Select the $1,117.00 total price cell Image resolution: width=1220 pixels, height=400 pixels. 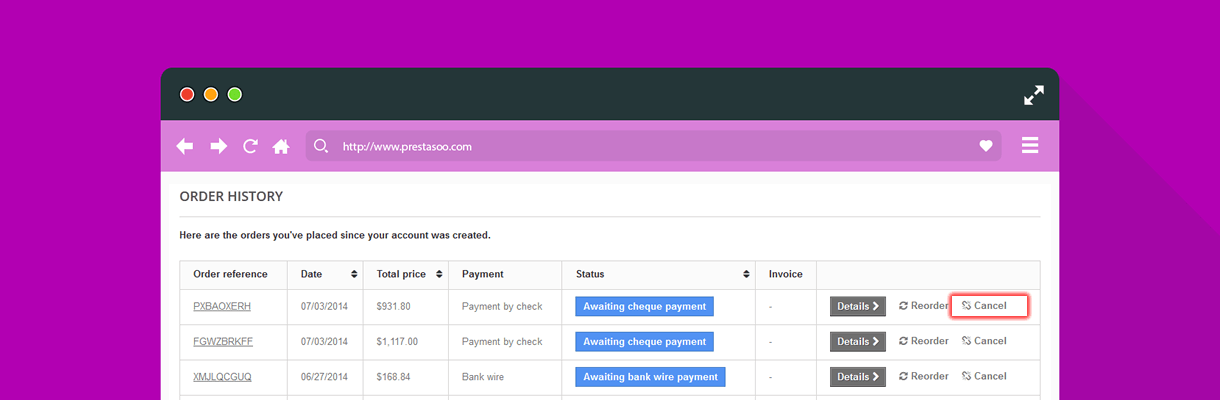[x=397, y=341]
